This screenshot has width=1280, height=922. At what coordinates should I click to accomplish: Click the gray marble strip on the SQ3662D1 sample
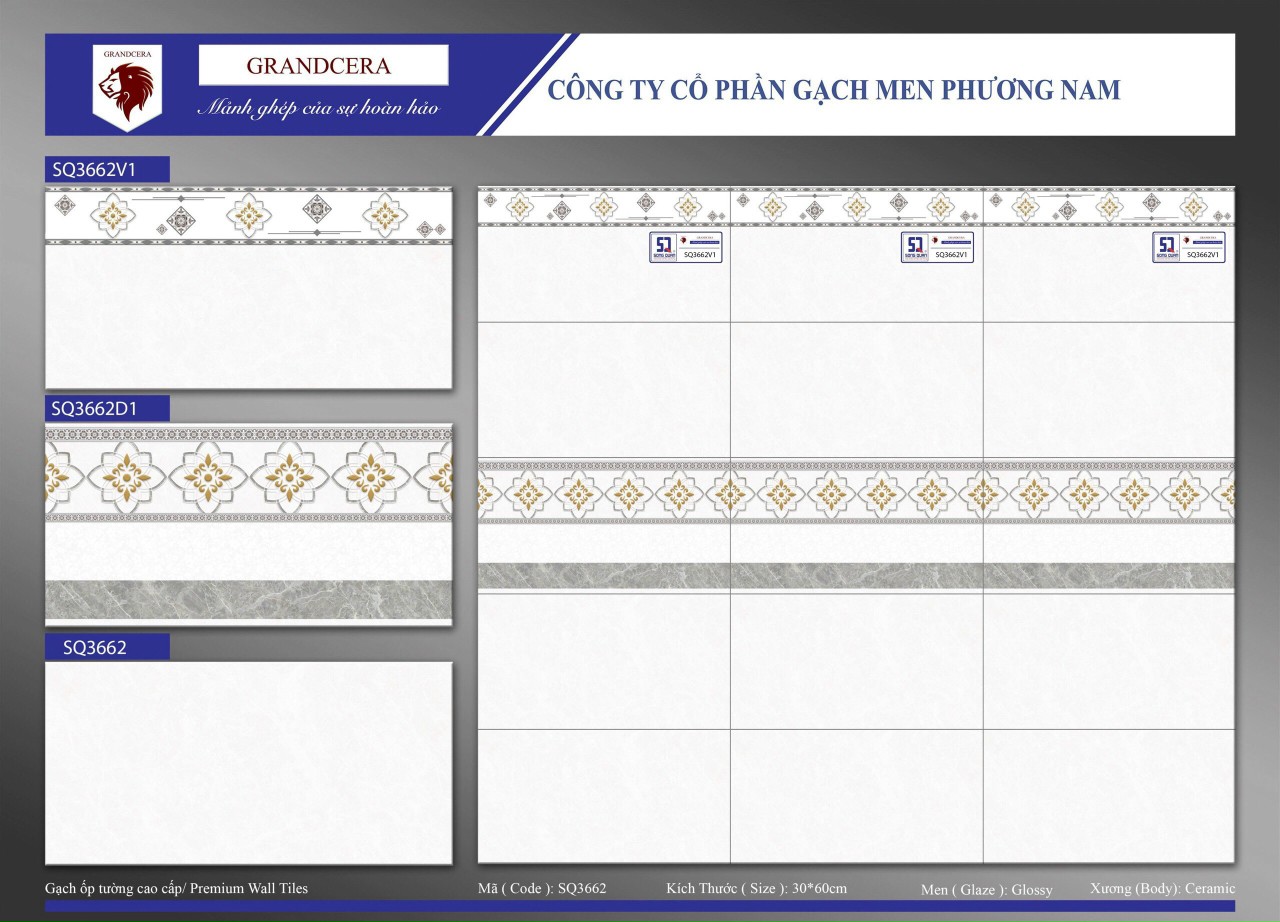point(248,600)
